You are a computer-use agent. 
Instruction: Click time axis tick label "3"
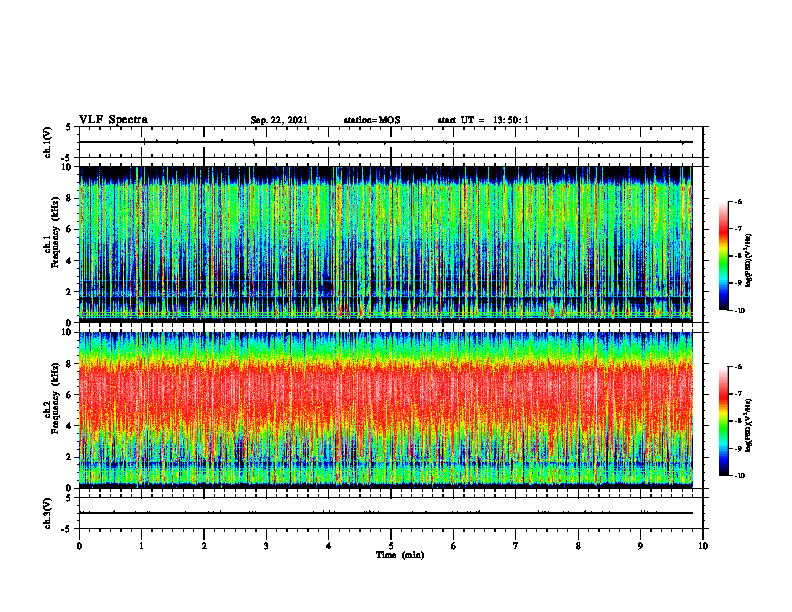(x=266, y=546)
